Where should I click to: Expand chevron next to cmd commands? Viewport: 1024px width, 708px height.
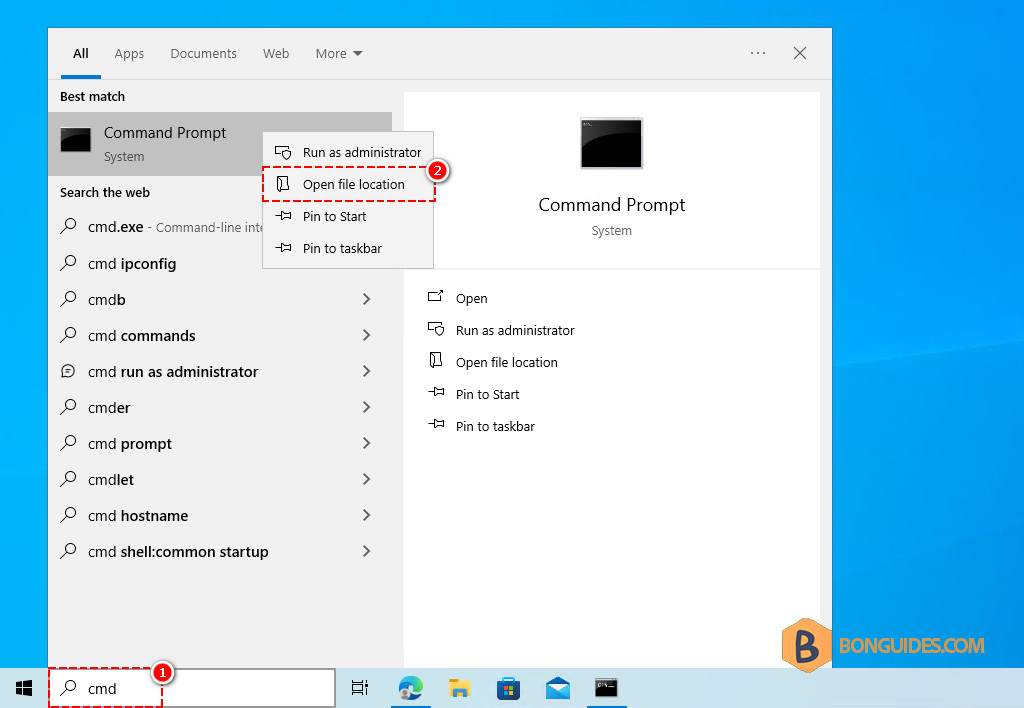[x=366, y=335]
